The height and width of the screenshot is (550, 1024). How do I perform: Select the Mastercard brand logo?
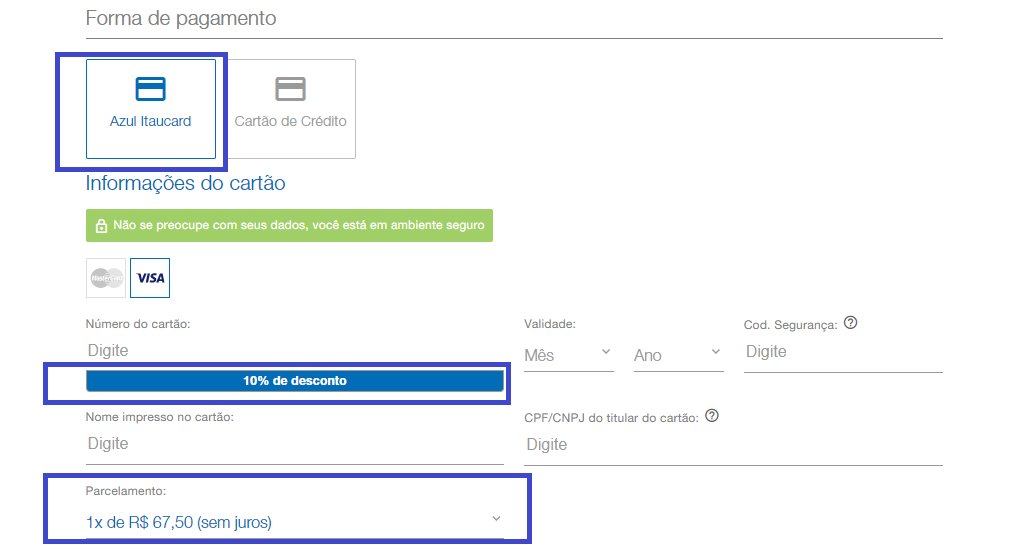(x=106, y=278)
